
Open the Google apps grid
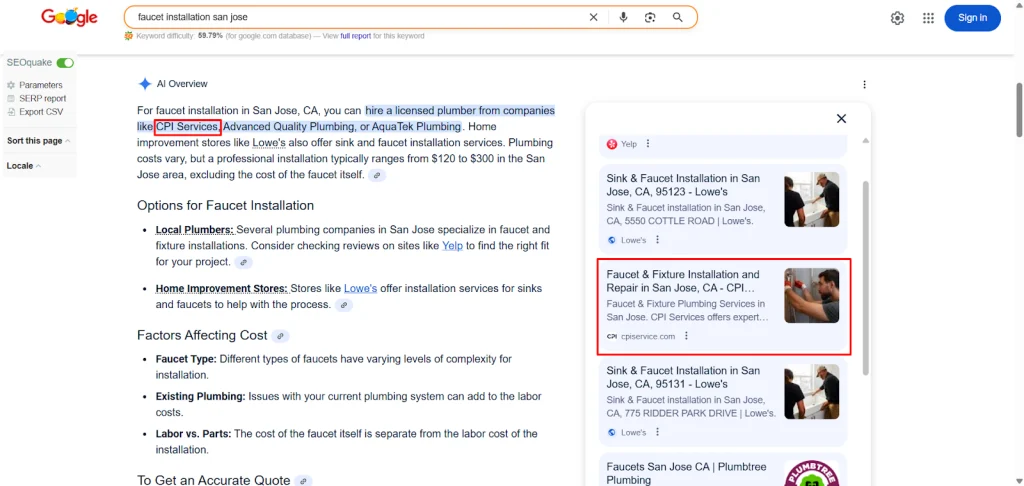pos(928,18)
